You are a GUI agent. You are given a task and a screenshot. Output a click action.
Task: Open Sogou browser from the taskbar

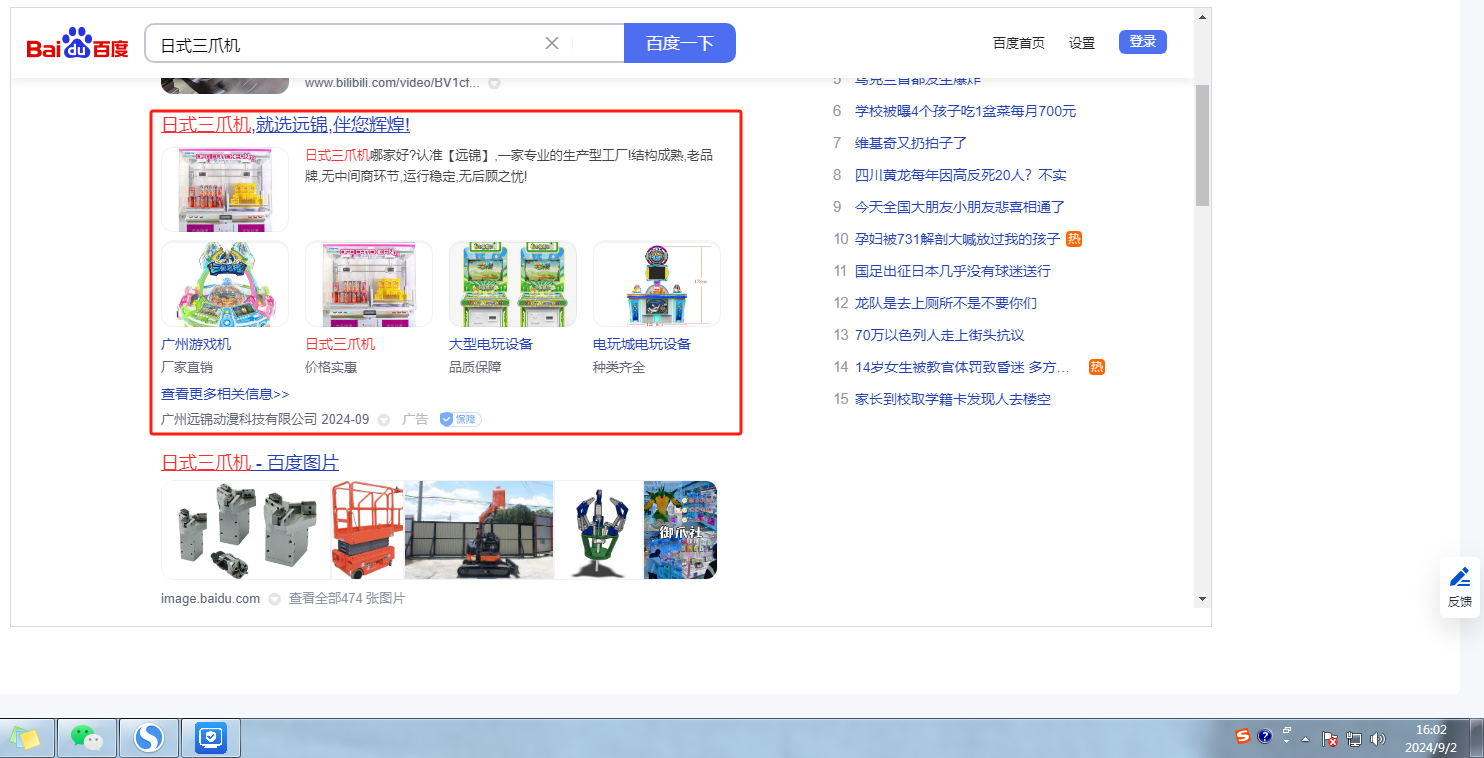(149, 738)
